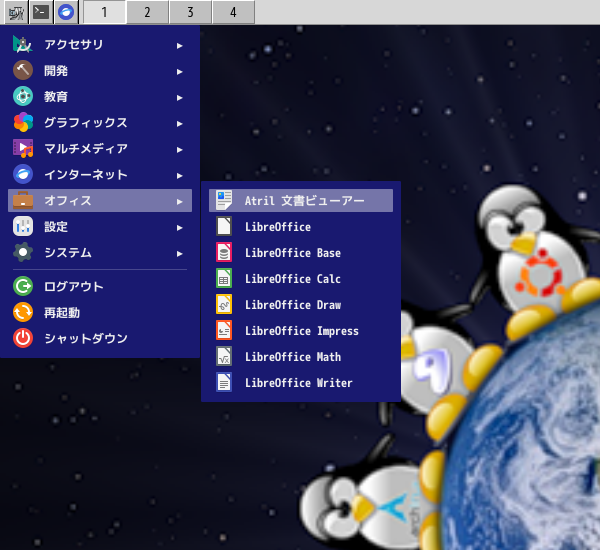Expand the 教育 submenu arrow

tap(179, 98)
